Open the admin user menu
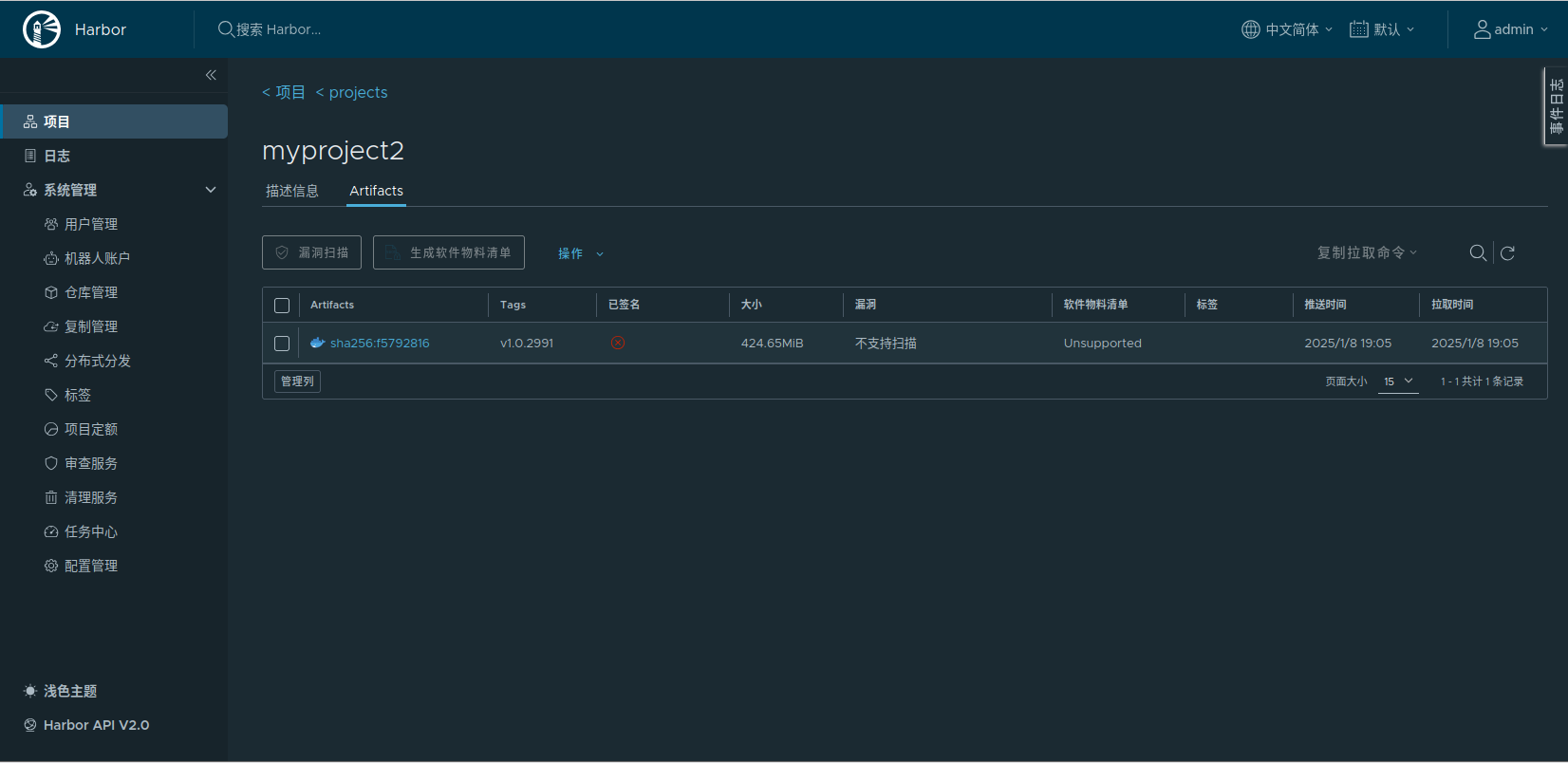The image size is (1568, 763). [x=1511, y=29]
